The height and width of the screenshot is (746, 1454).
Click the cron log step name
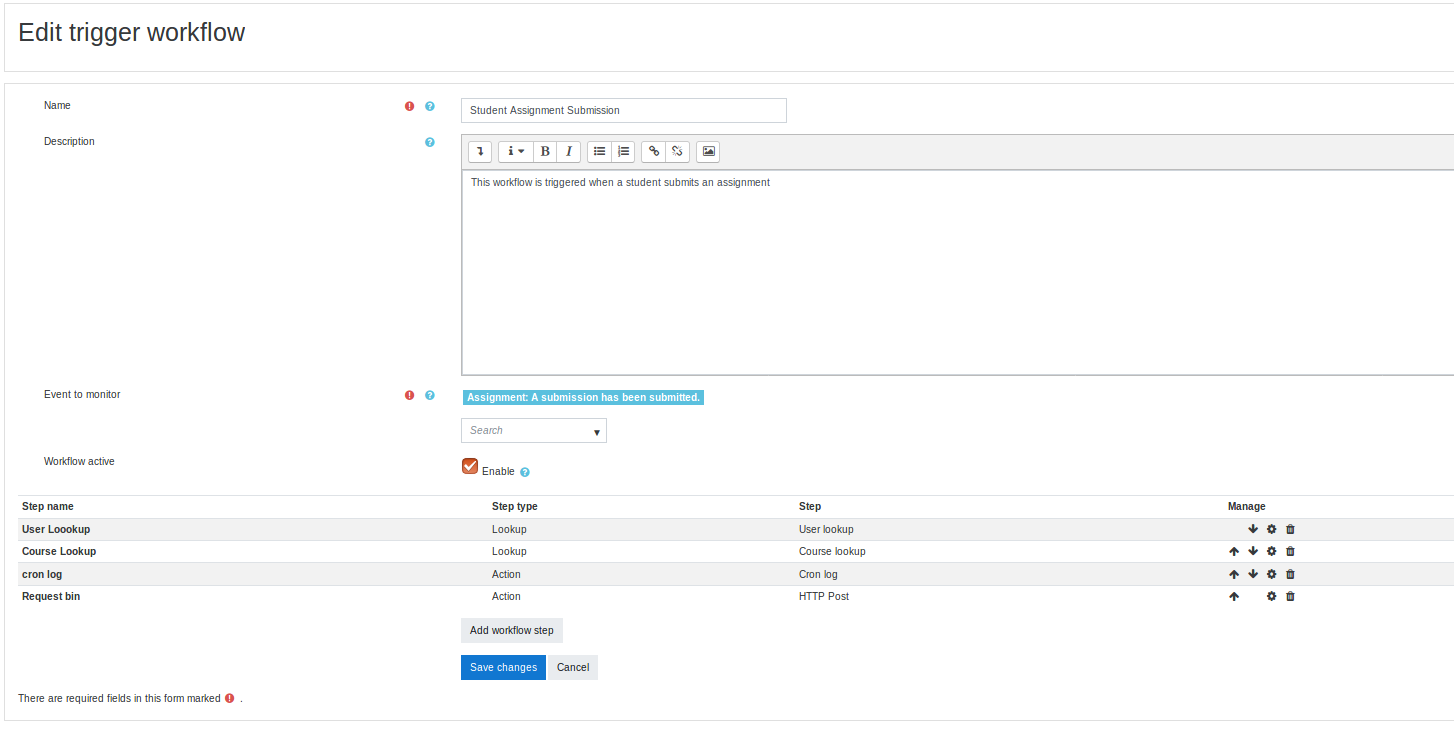click(42, 574)
